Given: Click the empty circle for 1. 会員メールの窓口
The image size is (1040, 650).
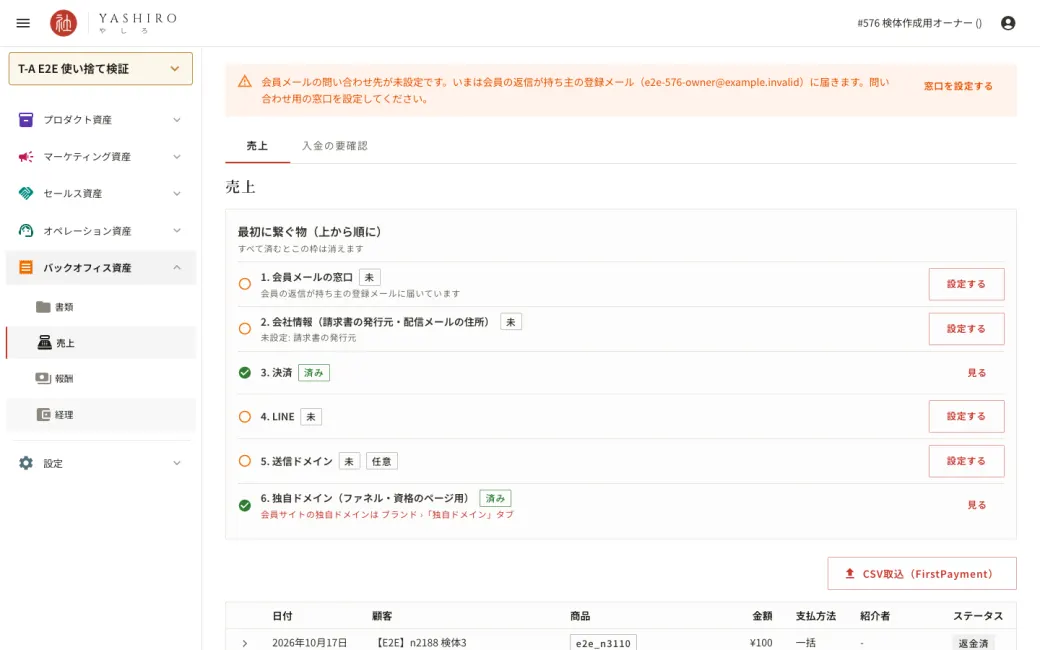Looking at the screenshot, I should (245, 284).
